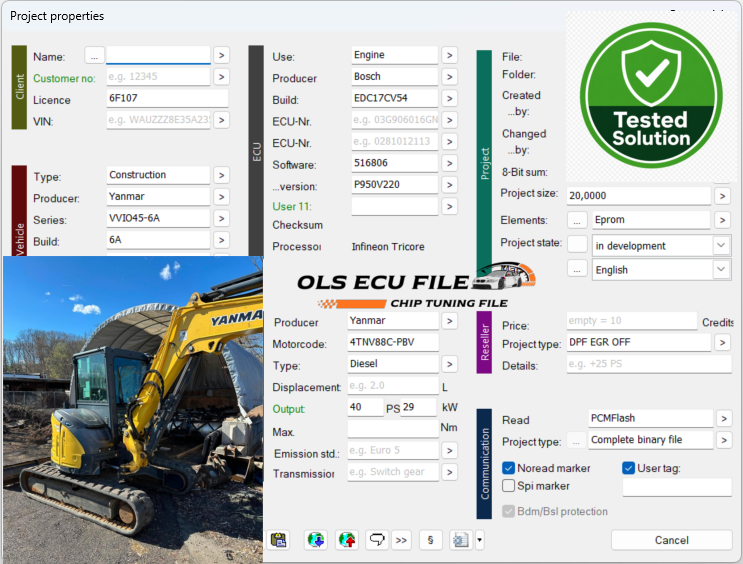Click the arrow beside the Transmission field

[x=449, y=472]
